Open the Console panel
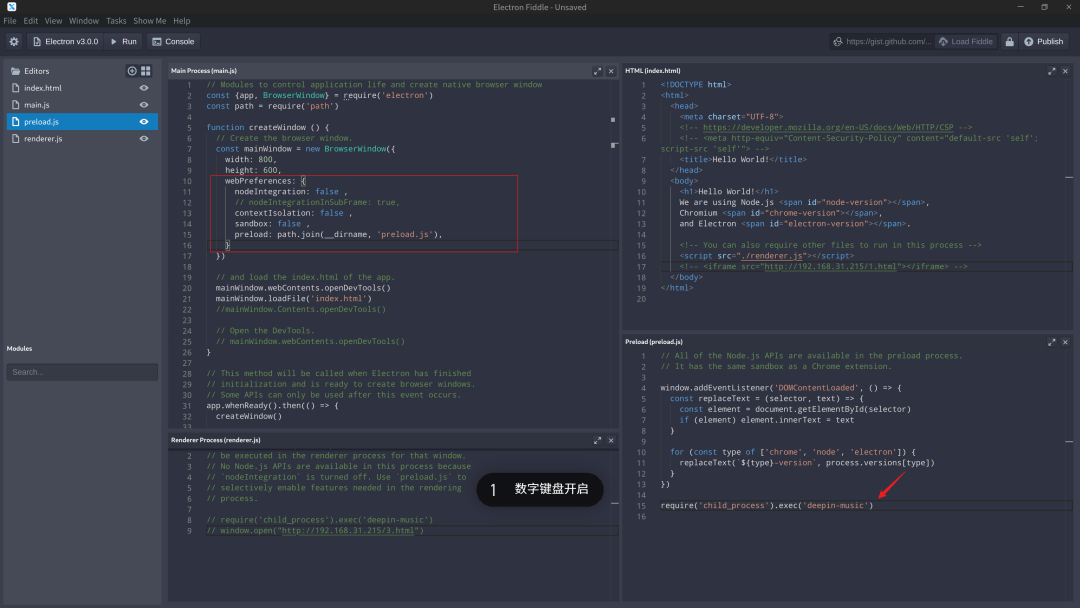 [173, 41]
